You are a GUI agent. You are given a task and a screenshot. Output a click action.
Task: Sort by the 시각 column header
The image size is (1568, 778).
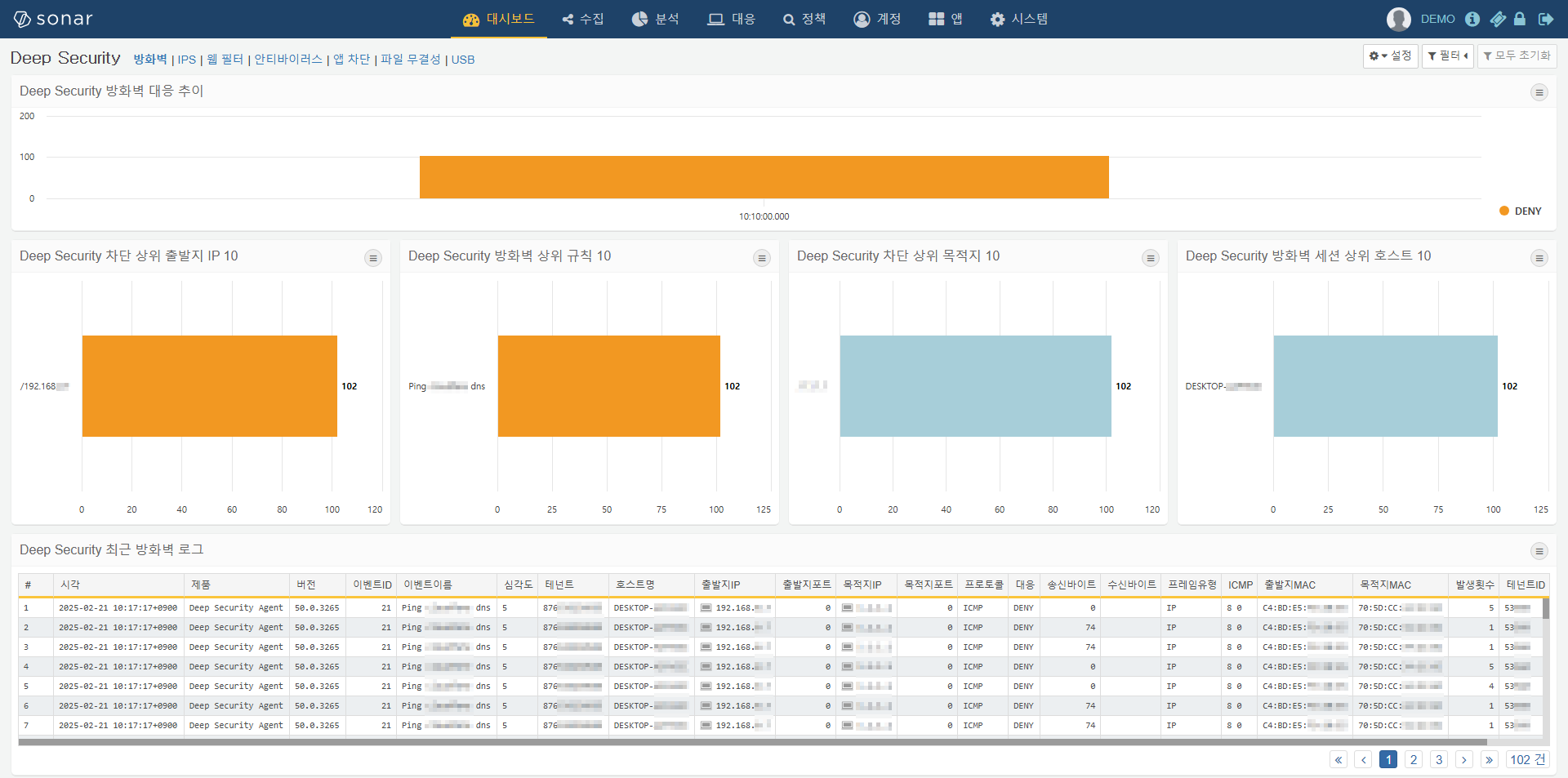pyautogui.click(x=118, y=585)
